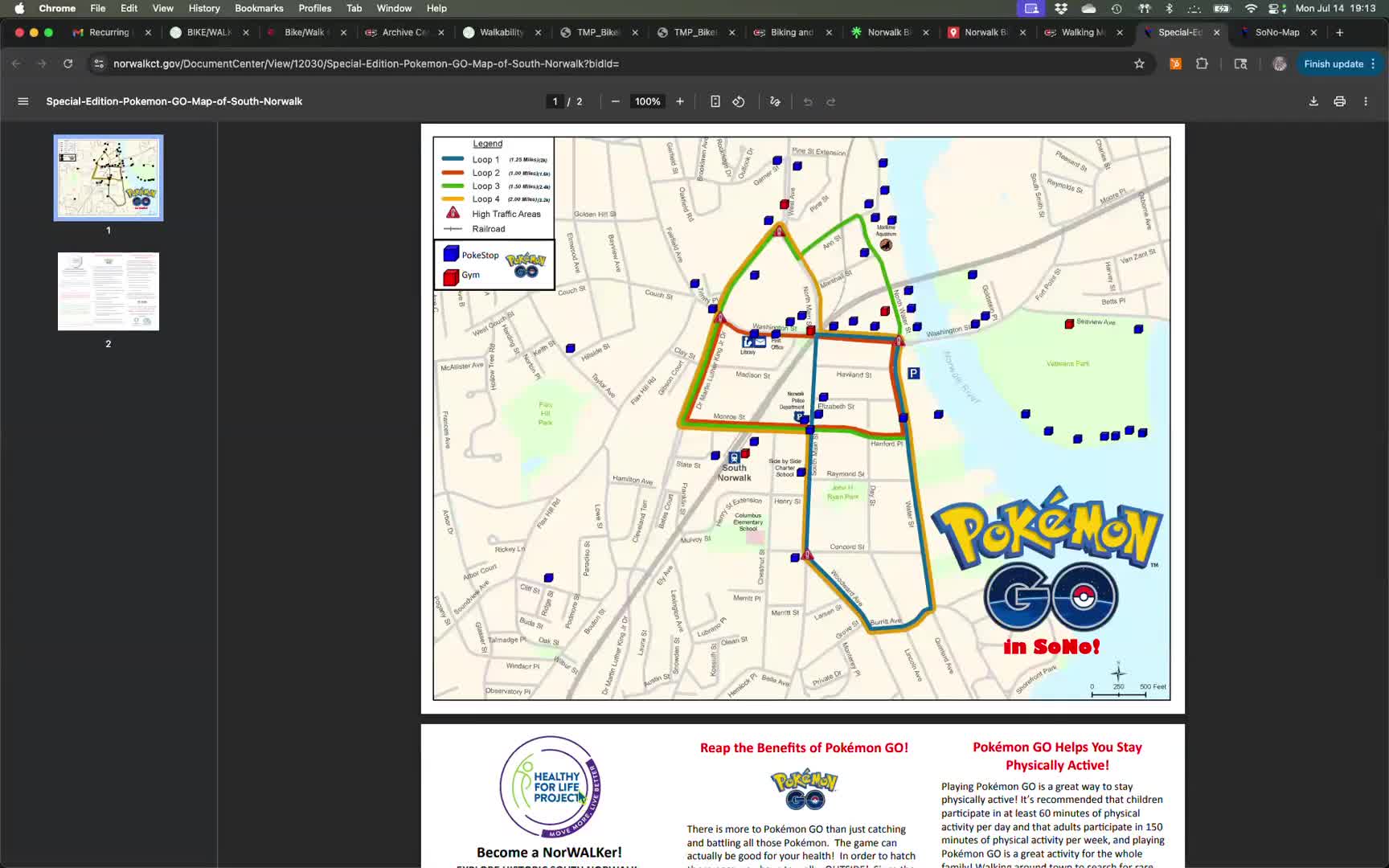This screenshot has width=1389, height=868.
Task: Click the page number input field
Action: [x=555, y=101]
